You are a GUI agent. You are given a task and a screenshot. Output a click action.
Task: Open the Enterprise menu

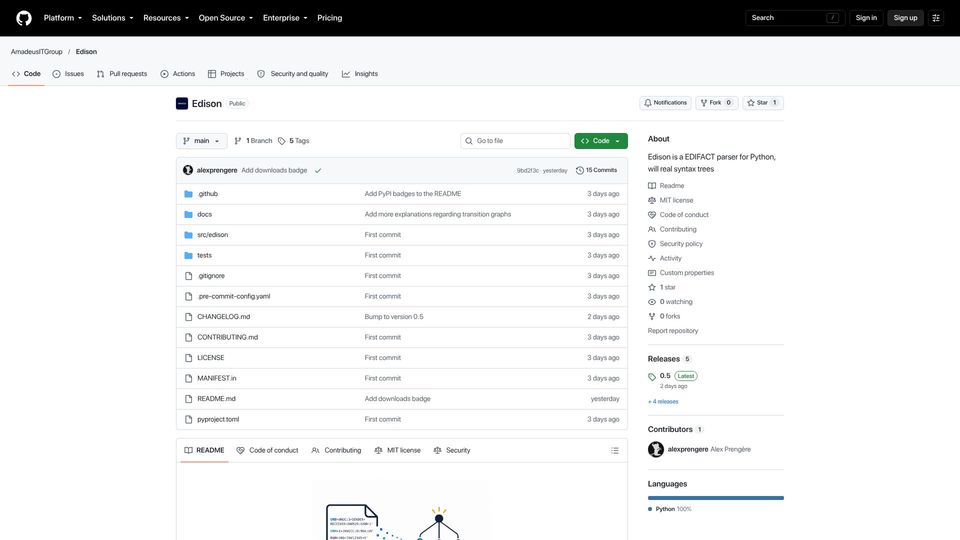coord(285,18)
